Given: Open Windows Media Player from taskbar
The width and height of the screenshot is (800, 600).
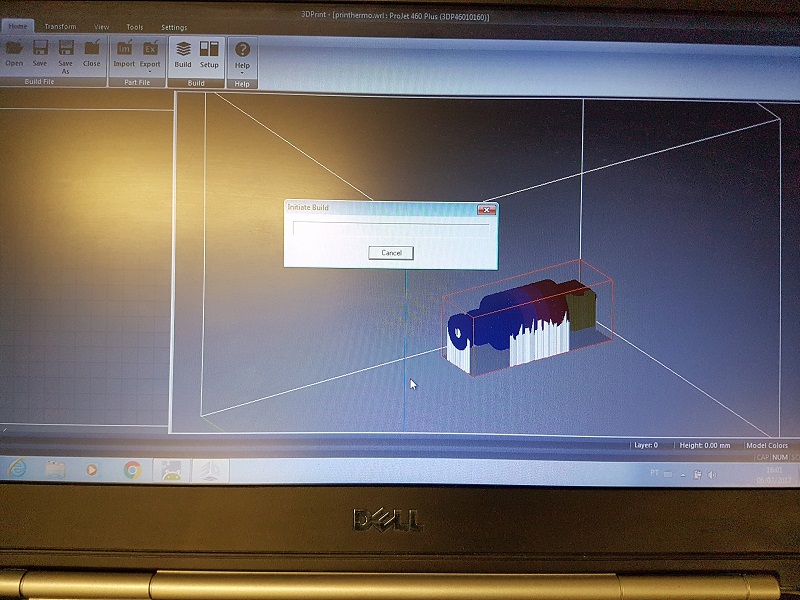Looking at the screenshot, I should tap(92, 470).
